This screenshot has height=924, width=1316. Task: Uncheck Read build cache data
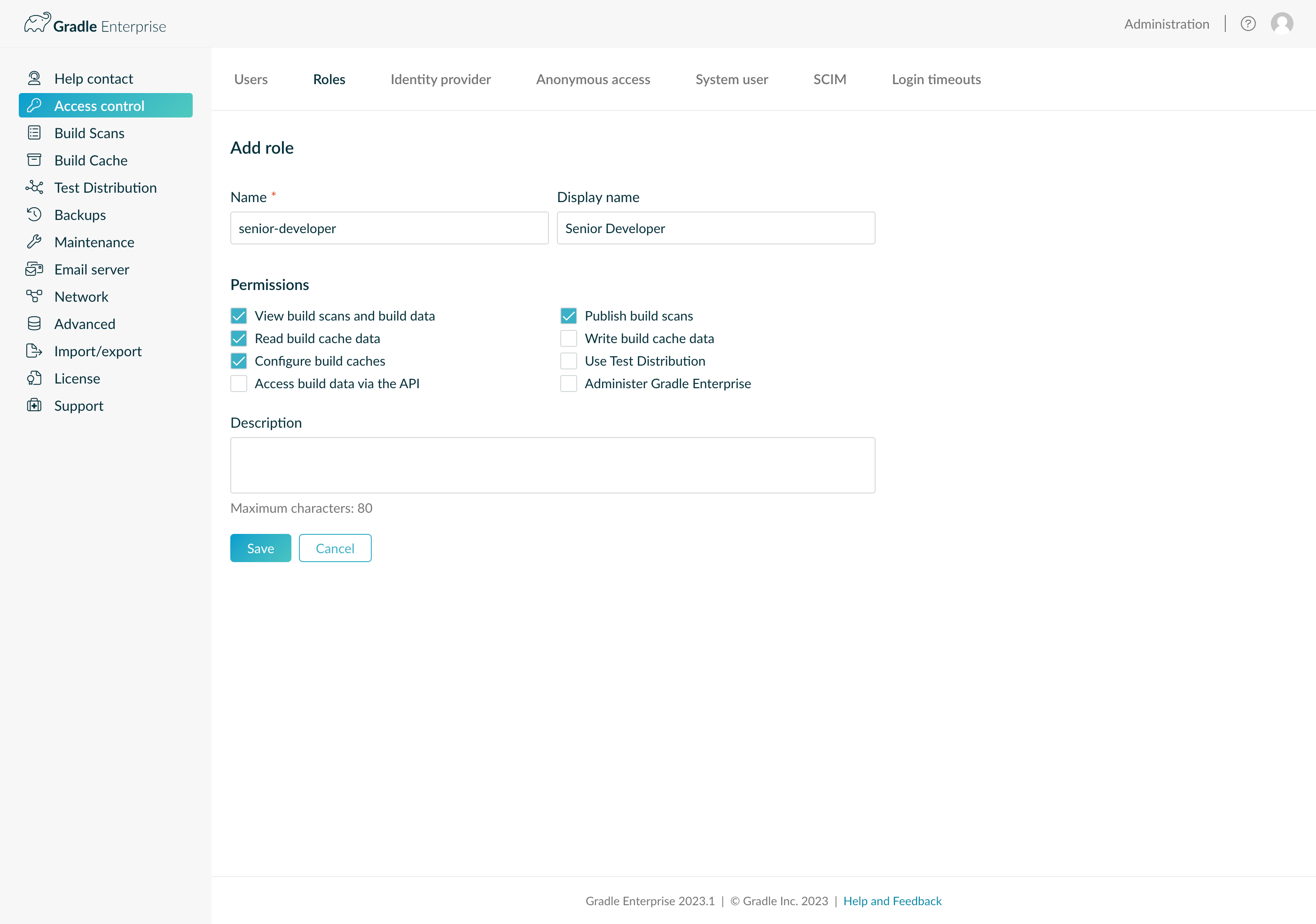click(x=238, y=338)
